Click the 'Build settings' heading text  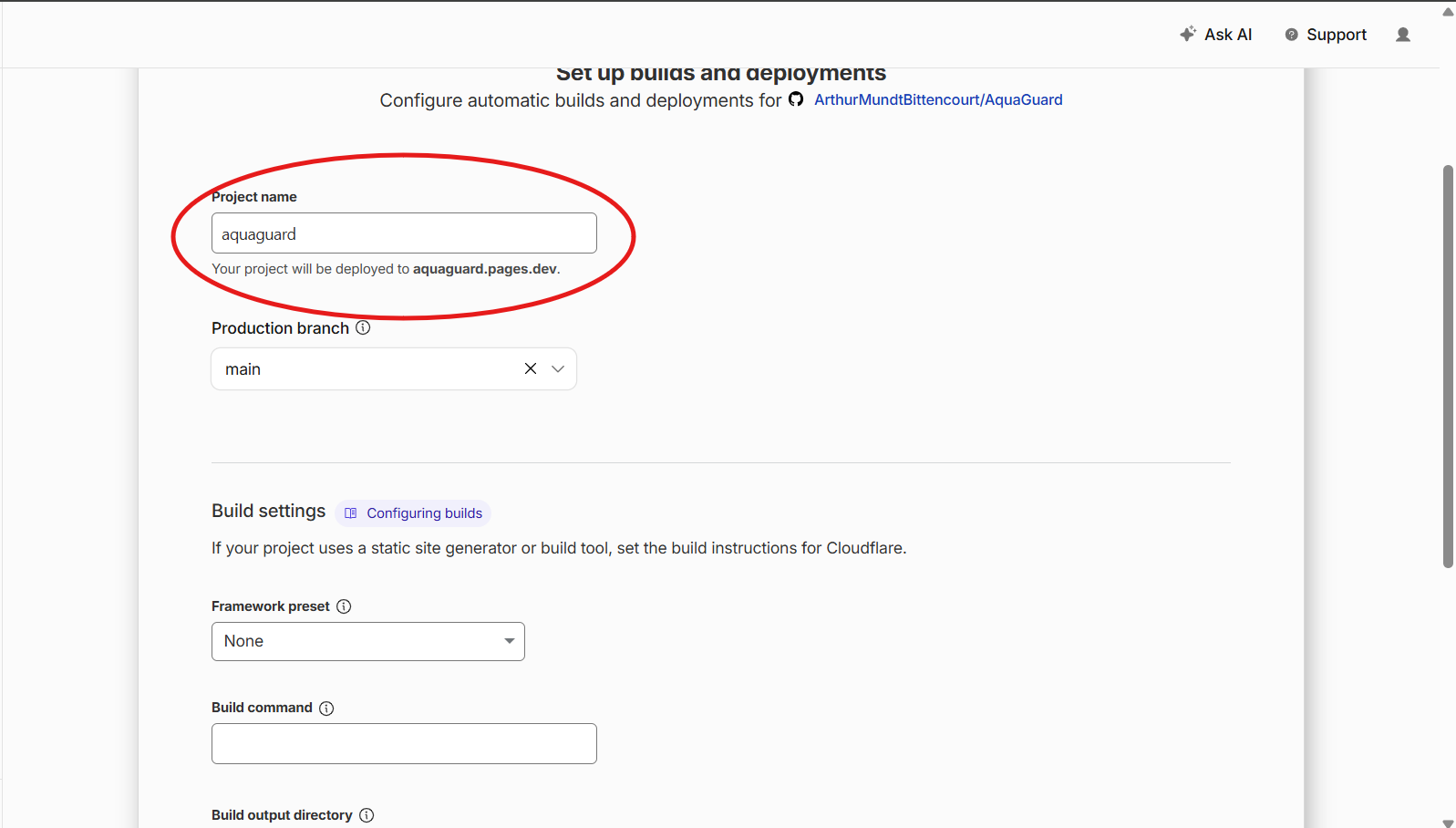[268, 511]
